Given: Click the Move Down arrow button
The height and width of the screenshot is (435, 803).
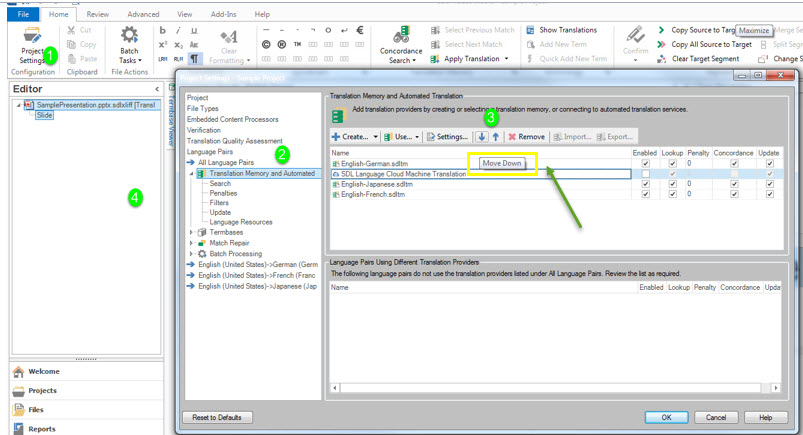Looking at the screenshot, I should click(x=482, y=136).
